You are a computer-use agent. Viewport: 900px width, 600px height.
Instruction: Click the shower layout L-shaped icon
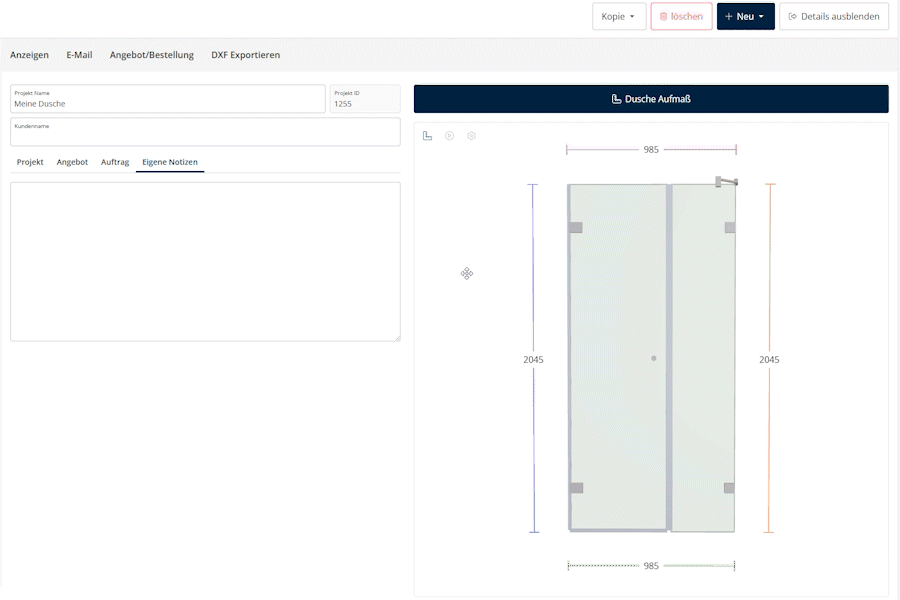pos(427,136)
